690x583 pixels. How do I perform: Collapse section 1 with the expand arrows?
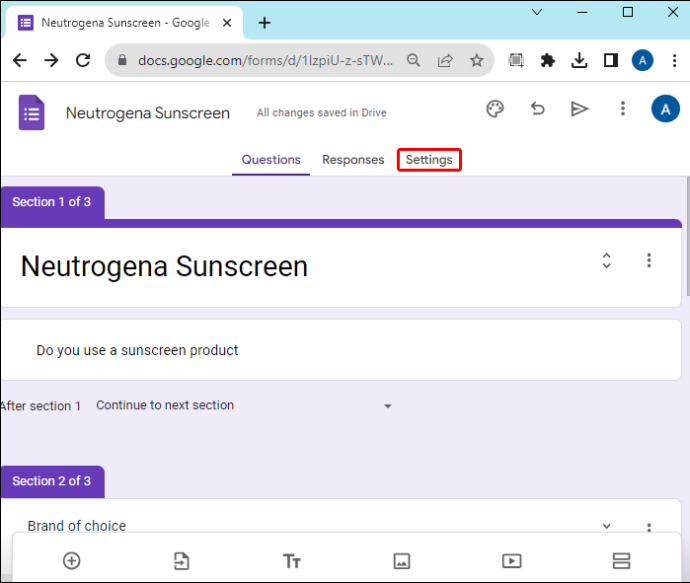click(606, 260)
